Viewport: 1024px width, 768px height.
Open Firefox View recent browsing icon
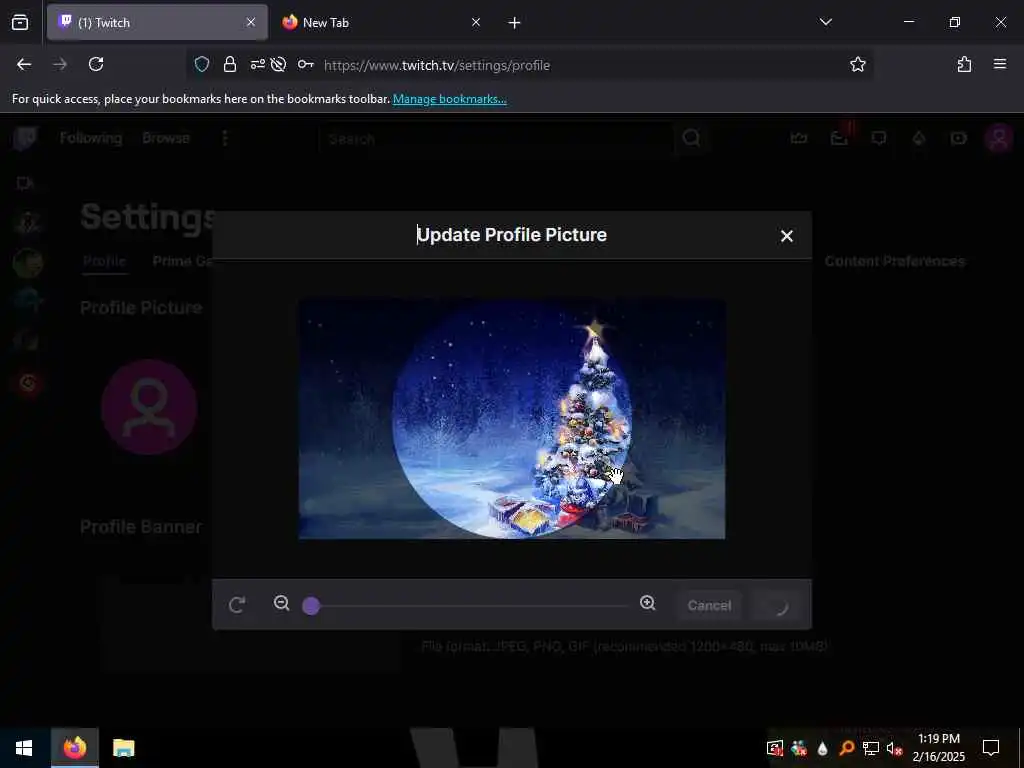20,22
